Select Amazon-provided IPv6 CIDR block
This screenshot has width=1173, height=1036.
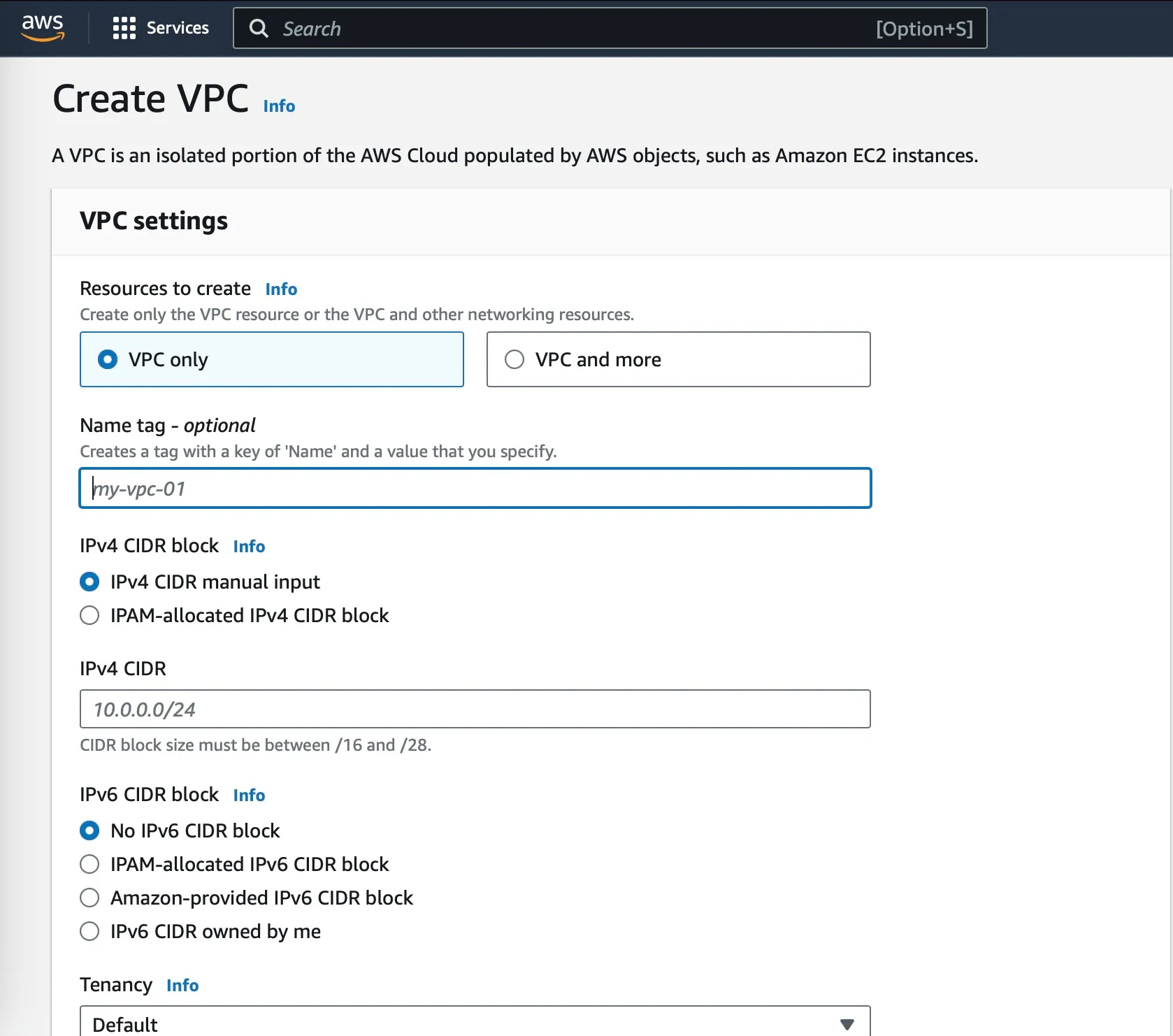coord(89,898)
